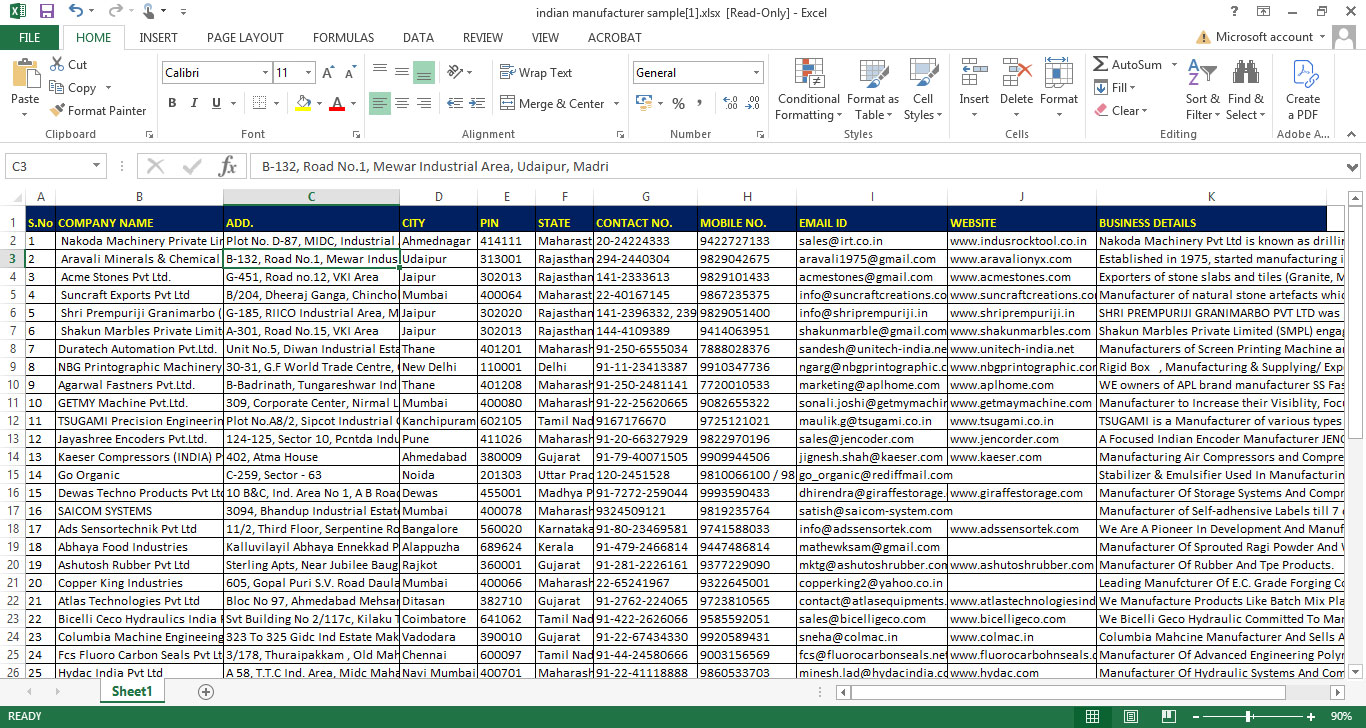The height and width of the screenshot is (728, 1366).
Task: Toggle Italic text formatting
Action: tap(194, 103)
